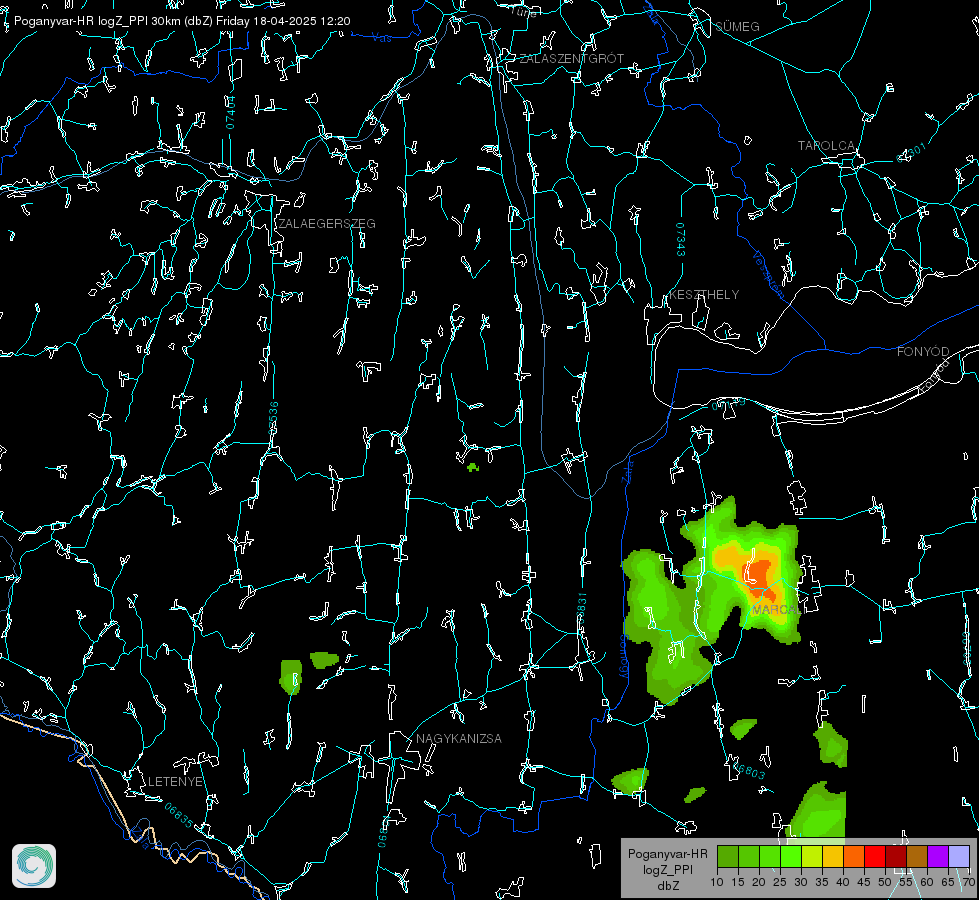Click the legend's dbZ unit label
Screen dimensions: 979x900
click(668, 886)
